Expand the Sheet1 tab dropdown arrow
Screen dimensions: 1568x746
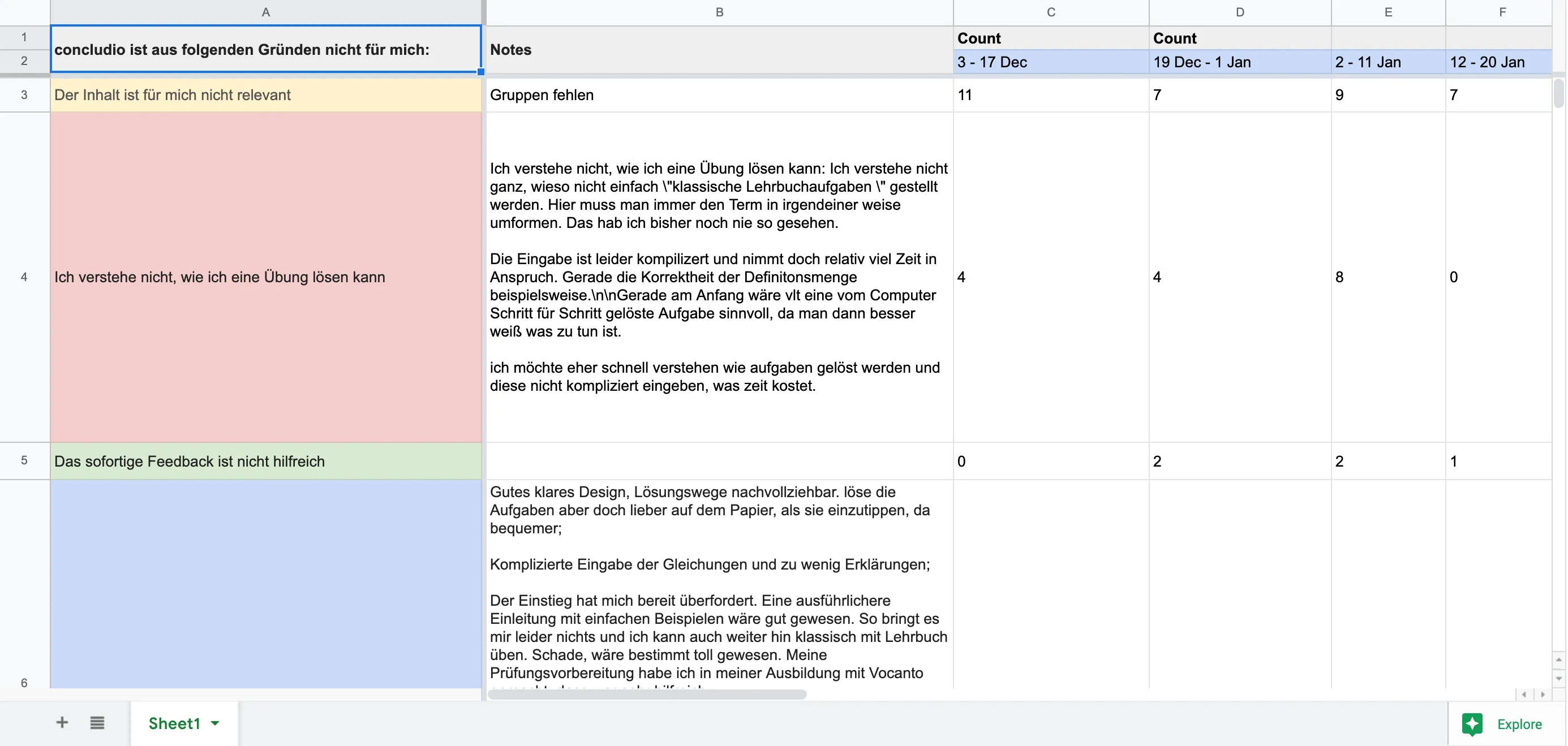216,723
